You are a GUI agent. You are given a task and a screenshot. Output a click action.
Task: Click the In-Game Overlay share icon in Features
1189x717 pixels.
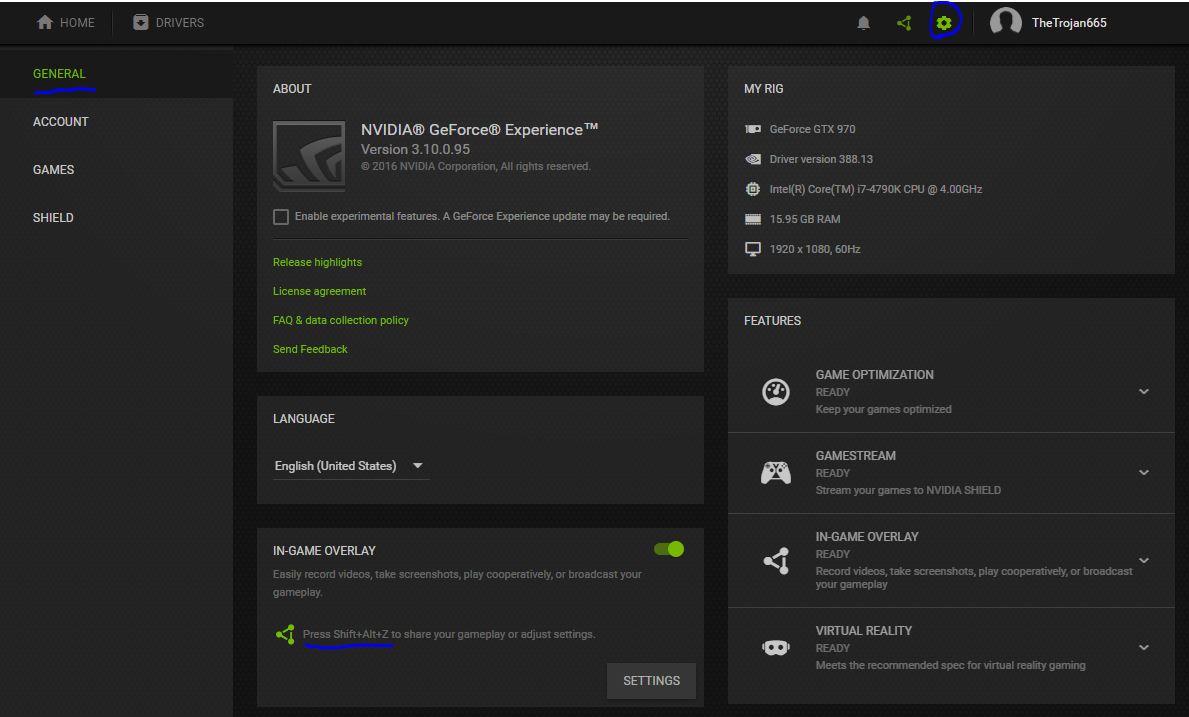point(776,561)
